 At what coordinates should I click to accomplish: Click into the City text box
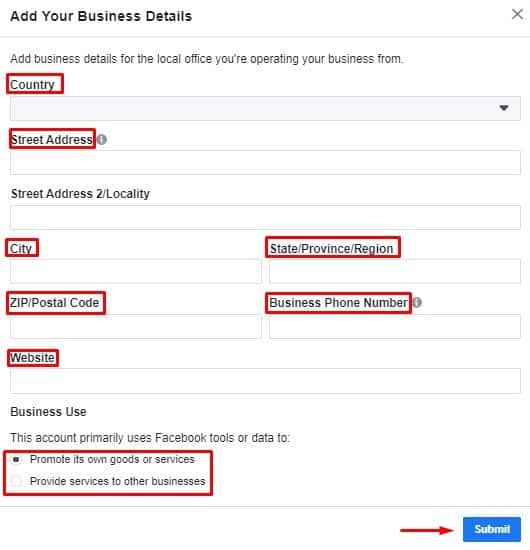(x=136, y=271)
